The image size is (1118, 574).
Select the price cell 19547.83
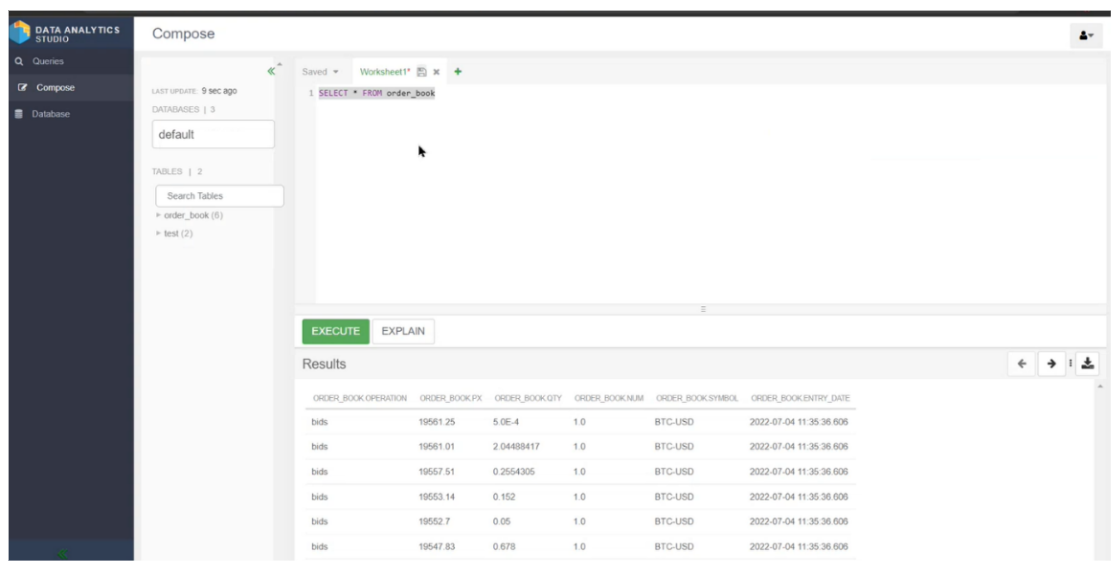point(436,547)
